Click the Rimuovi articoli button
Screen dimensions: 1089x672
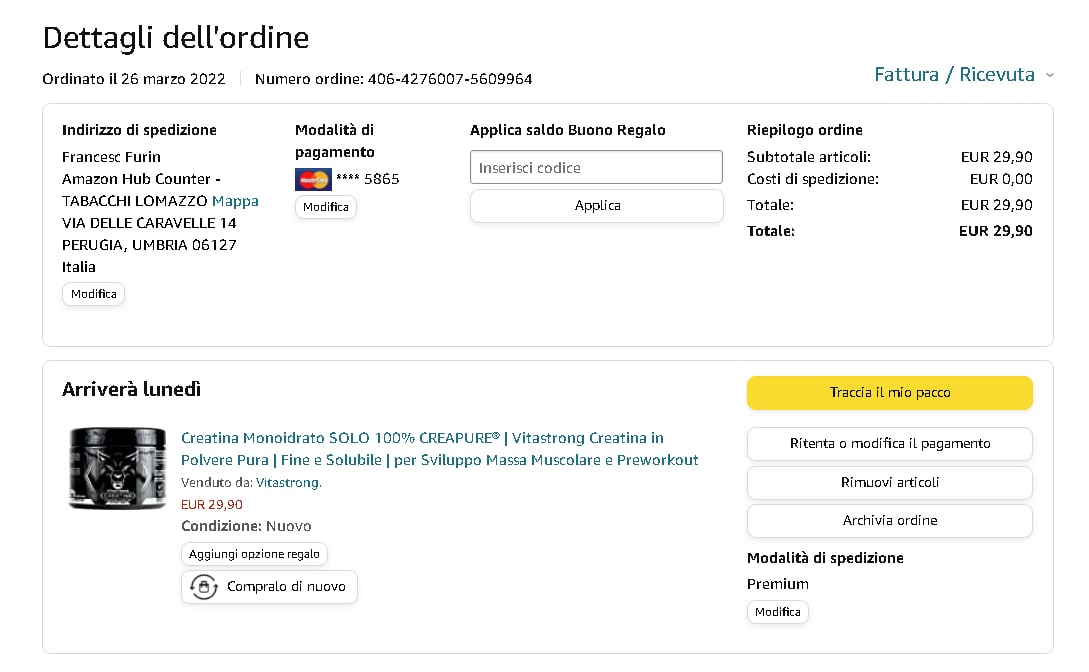889,482
